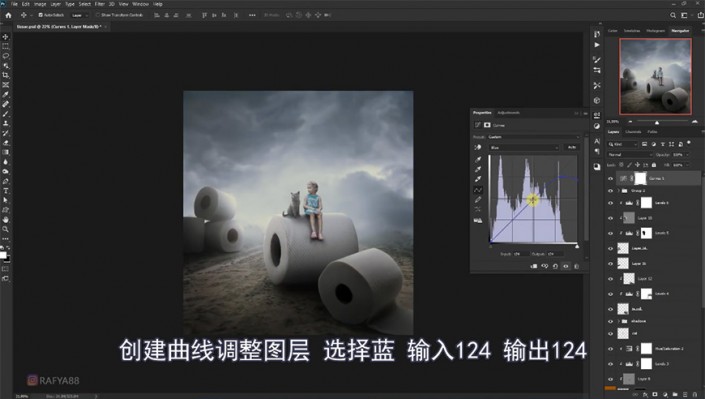Viewport: 705px width, 399px height.
Task: Sample the gray point eyedropper in Curves
Action: (478, 169)
